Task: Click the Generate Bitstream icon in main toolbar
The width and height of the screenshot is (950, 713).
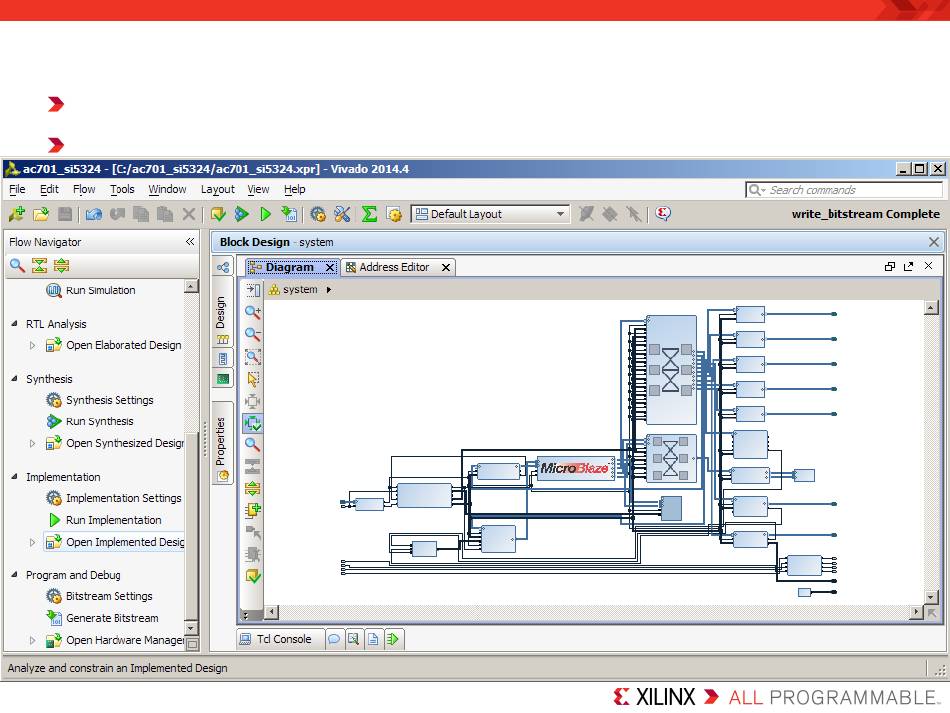Action: coord(289,214)
